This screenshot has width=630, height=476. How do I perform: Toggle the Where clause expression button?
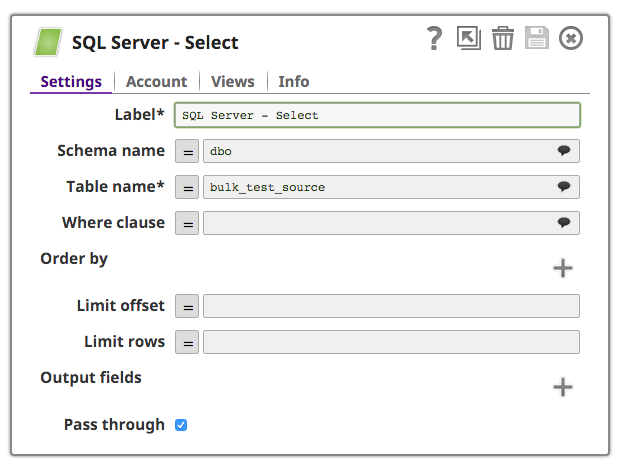[187, 223]
